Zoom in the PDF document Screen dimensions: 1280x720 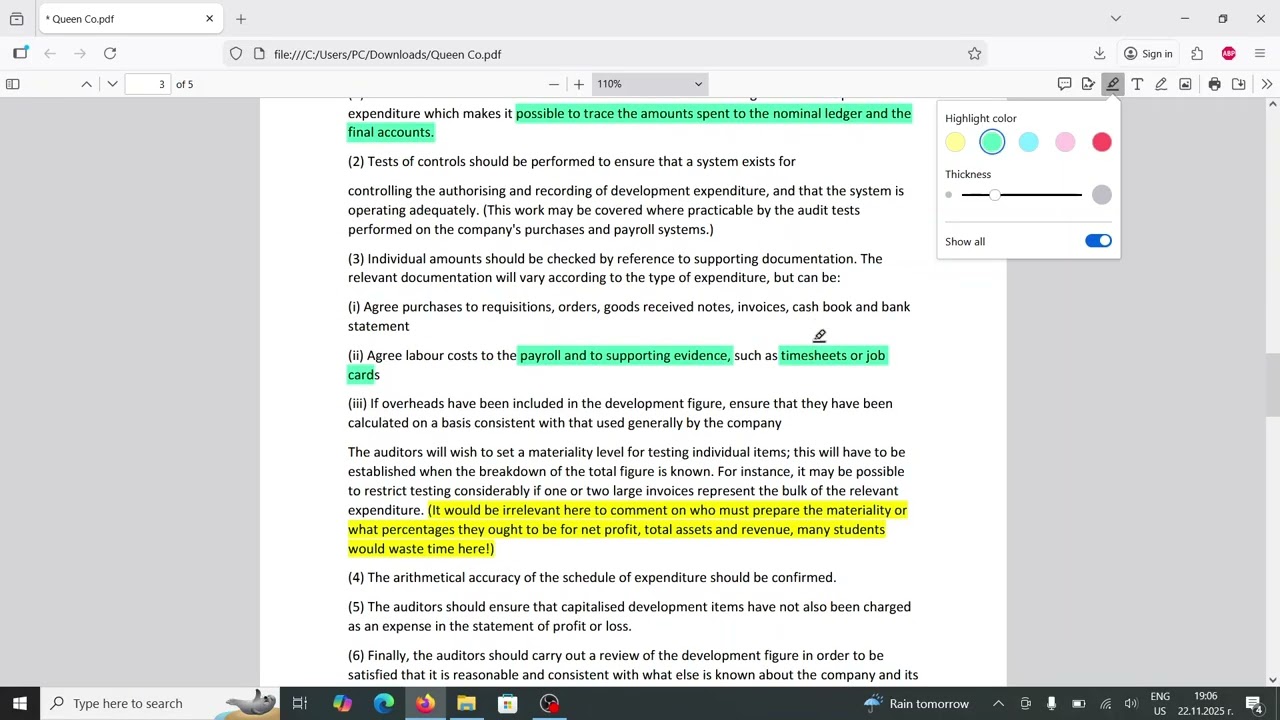578,84
